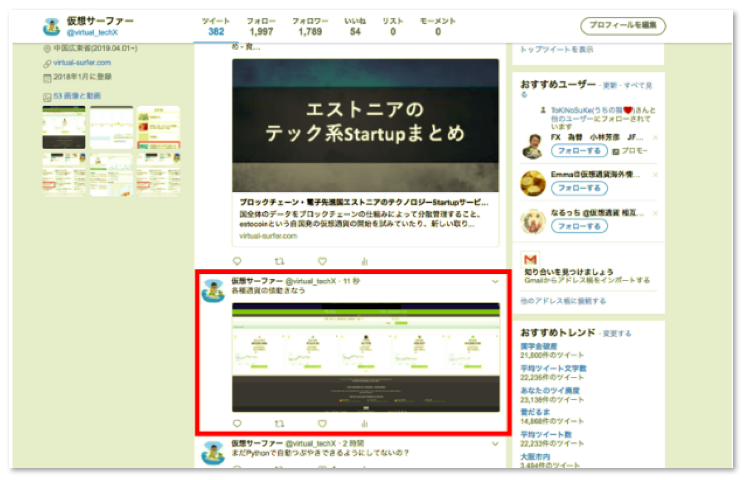Dismiss the なるっち user suggestion
The width and height of the screenshot is (747, 480).
click(655, 213)
